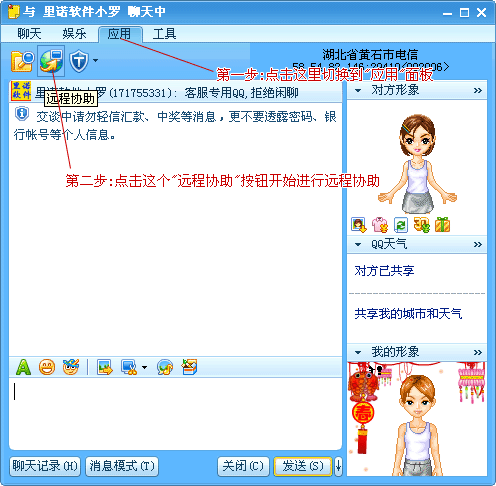This screenshot has width=496, height=486.
Task: Click the double chevron on 对方形象 header
Action: click(x=478, y=91)
